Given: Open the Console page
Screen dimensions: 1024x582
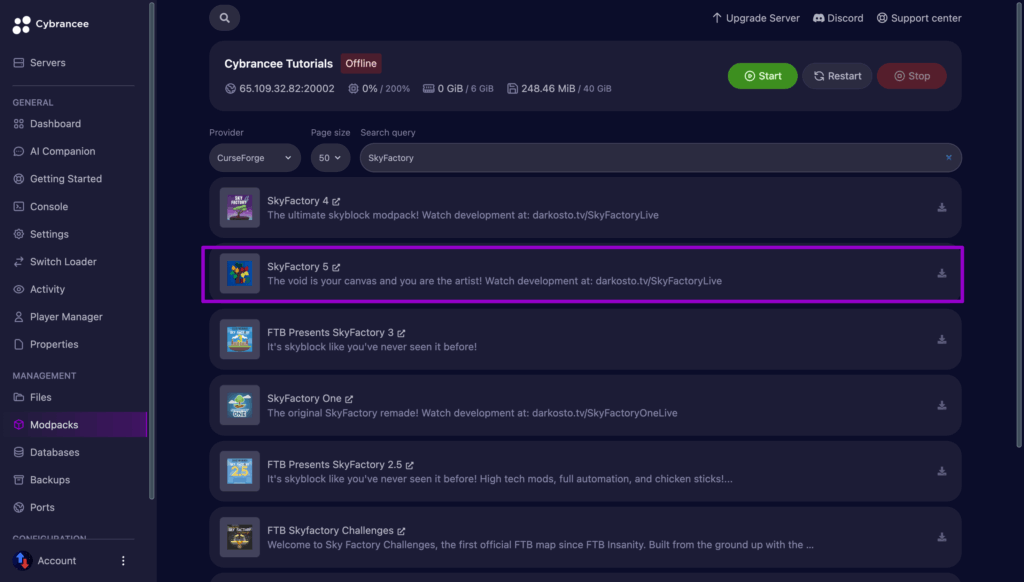Looking at the screenshot, I should pyautogui.click(x=49, y=207).
